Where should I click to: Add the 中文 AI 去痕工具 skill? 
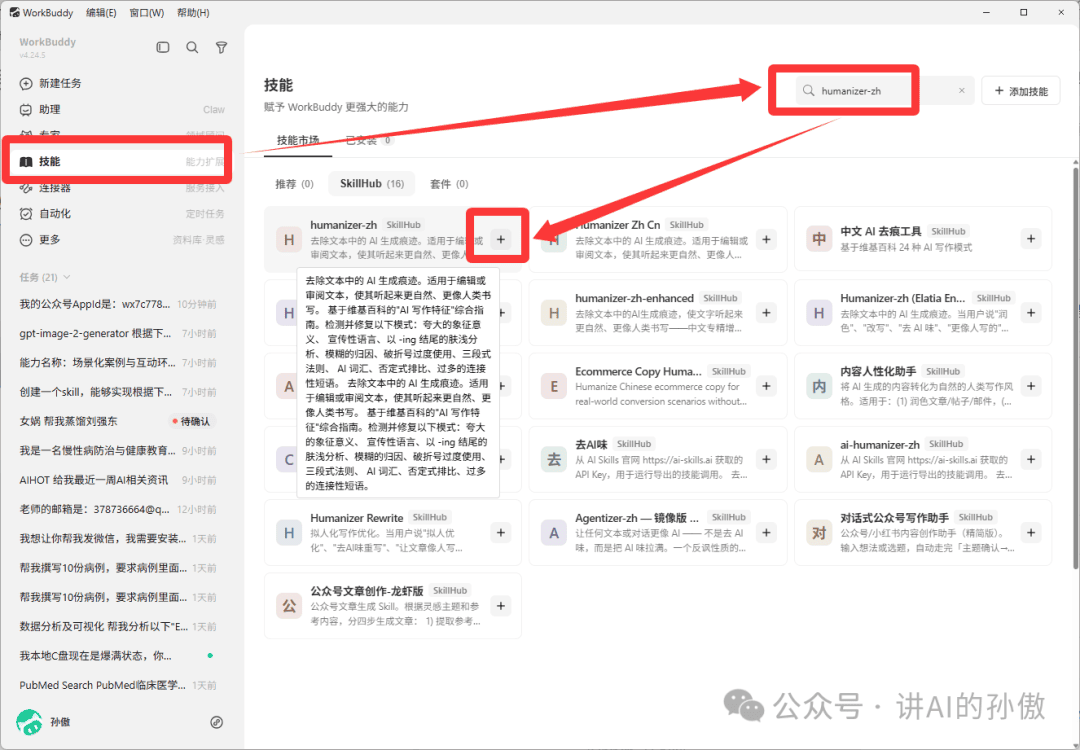[x=1030, y=239]
